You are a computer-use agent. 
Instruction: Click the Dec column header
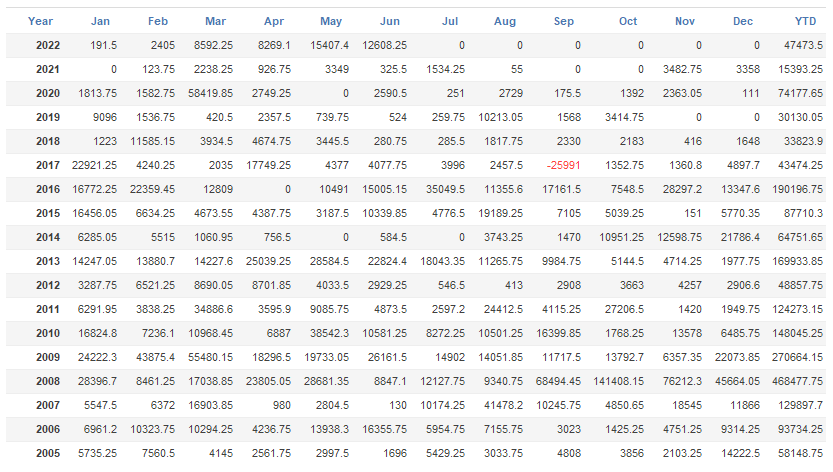(x=742, y=21)
